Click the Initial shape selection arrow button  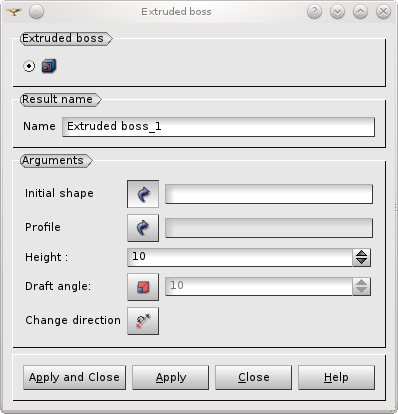[143, 194]
